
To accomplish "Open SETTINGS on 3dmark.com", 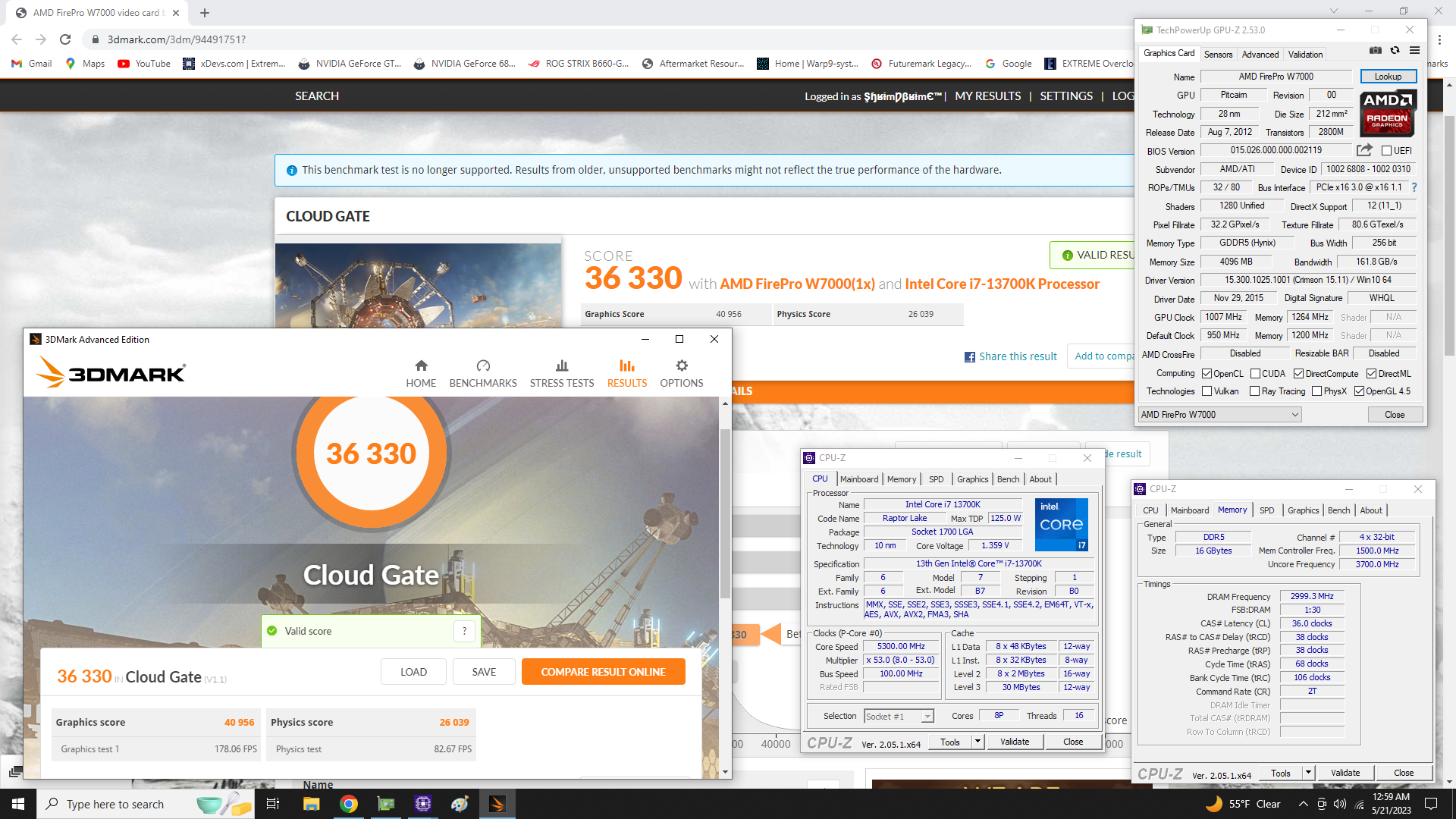I will click(x=1065, y=96).
